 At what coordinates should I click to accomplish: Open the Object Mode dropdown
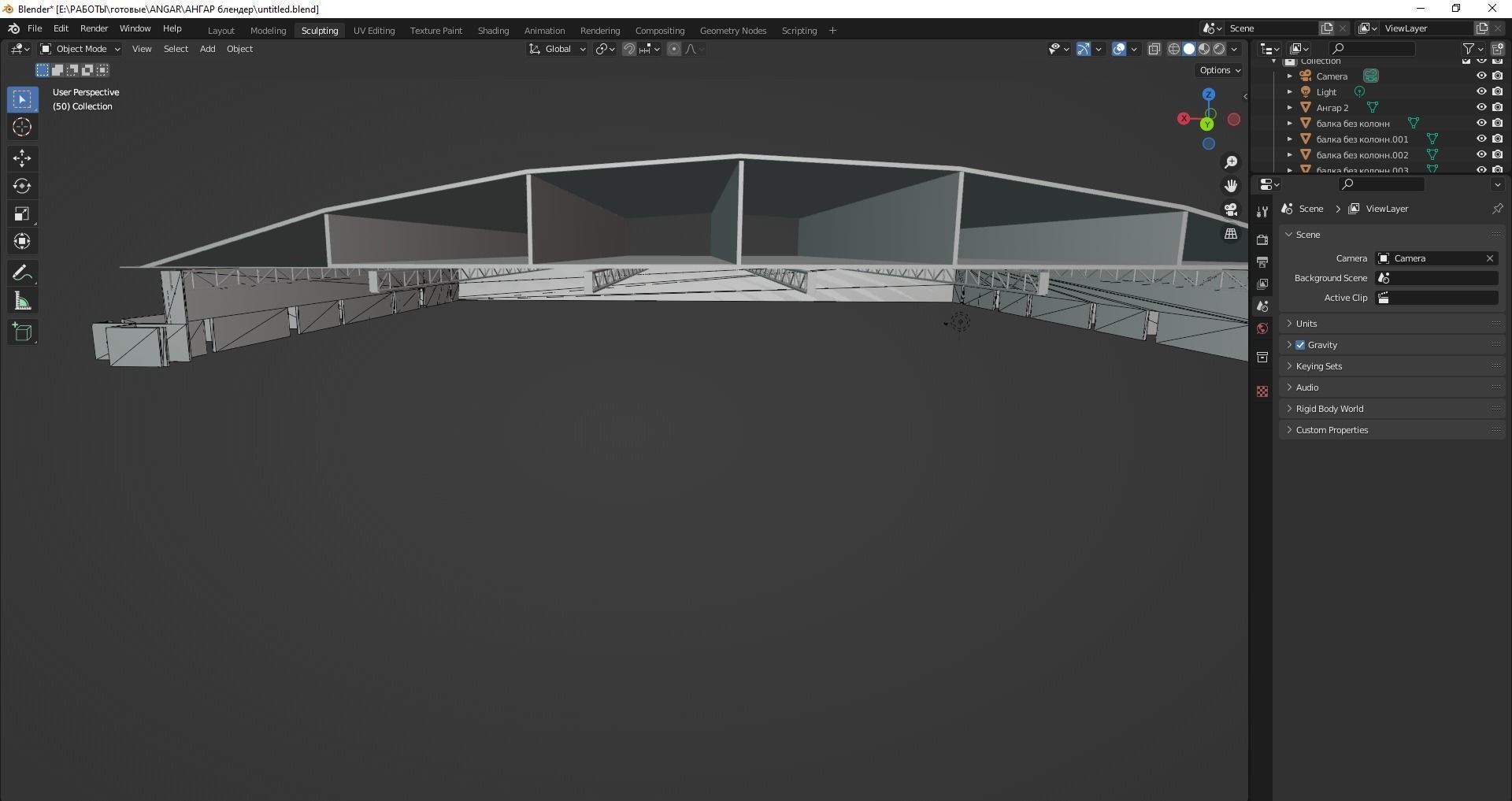79,49
